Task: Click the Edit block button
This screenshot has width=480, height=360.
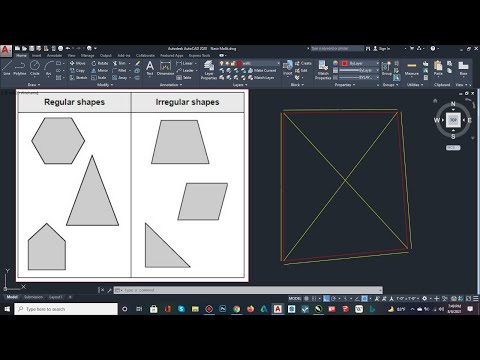Action: click(x=301, y=70)
